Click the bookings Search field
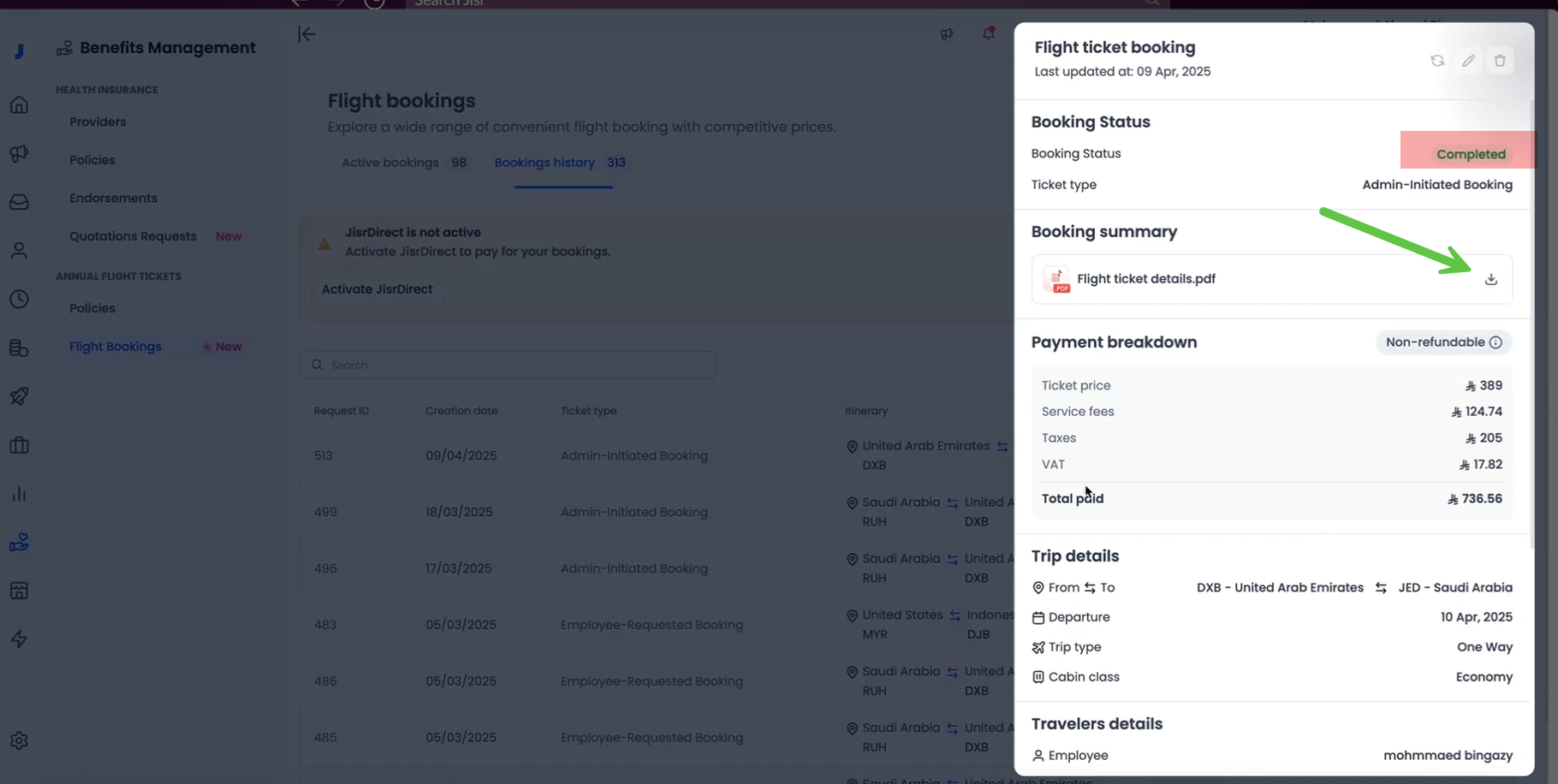The image size is (1558, 784). (508, 365)
